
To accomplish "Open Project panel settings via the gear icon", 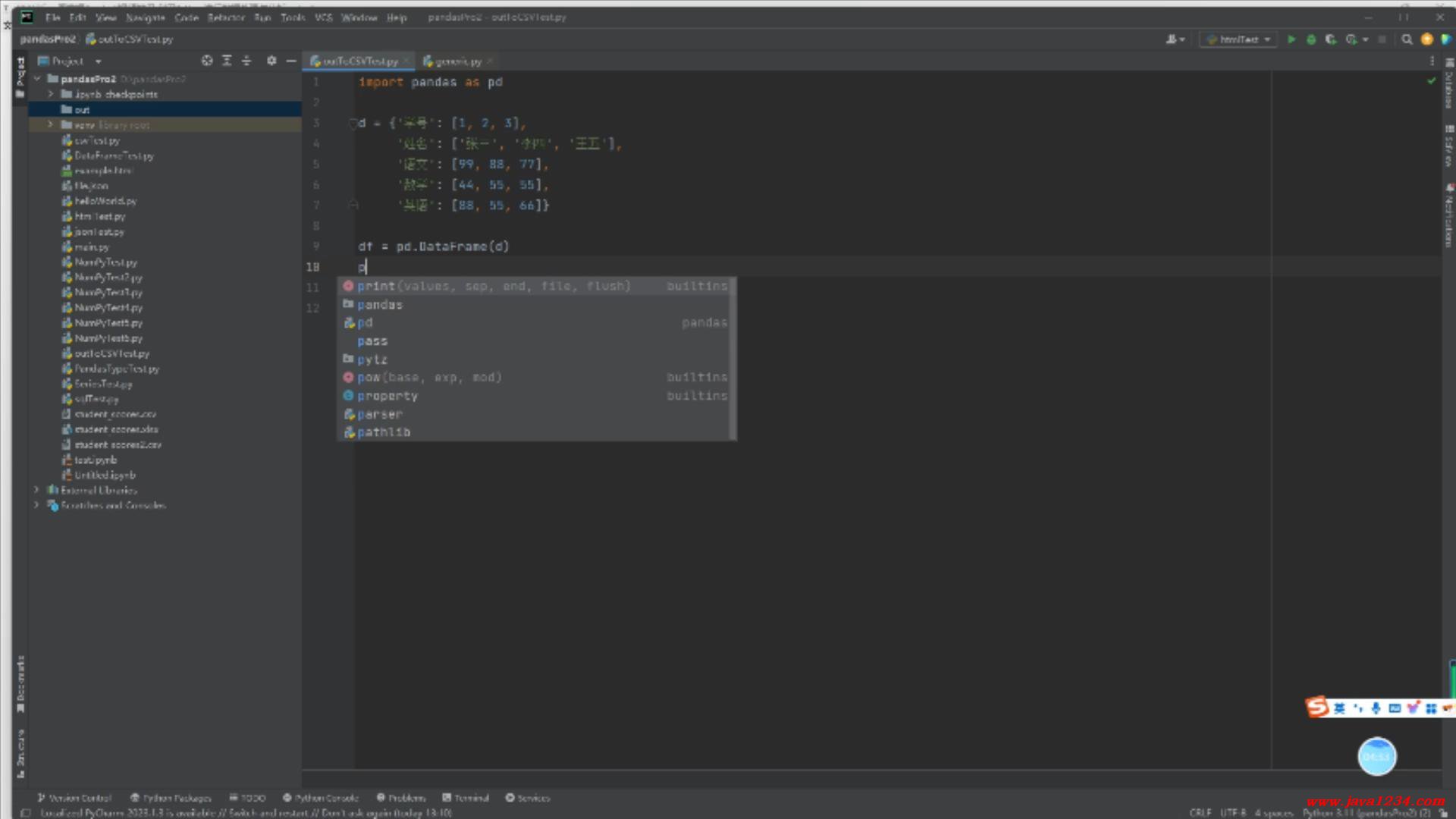I will coord(271,61).
